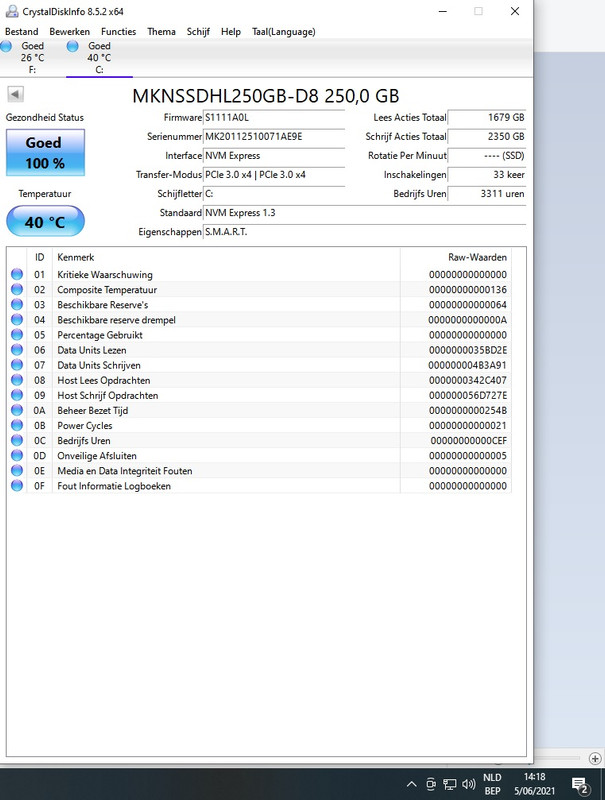The height and width of the screenshot is (800, 605).
Task: Click the Serienummer field value
Action: 274,137
